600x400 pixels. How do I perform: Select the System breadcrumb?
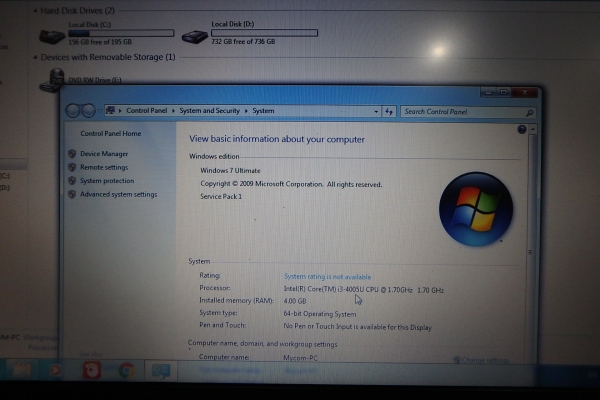(263, 111)
